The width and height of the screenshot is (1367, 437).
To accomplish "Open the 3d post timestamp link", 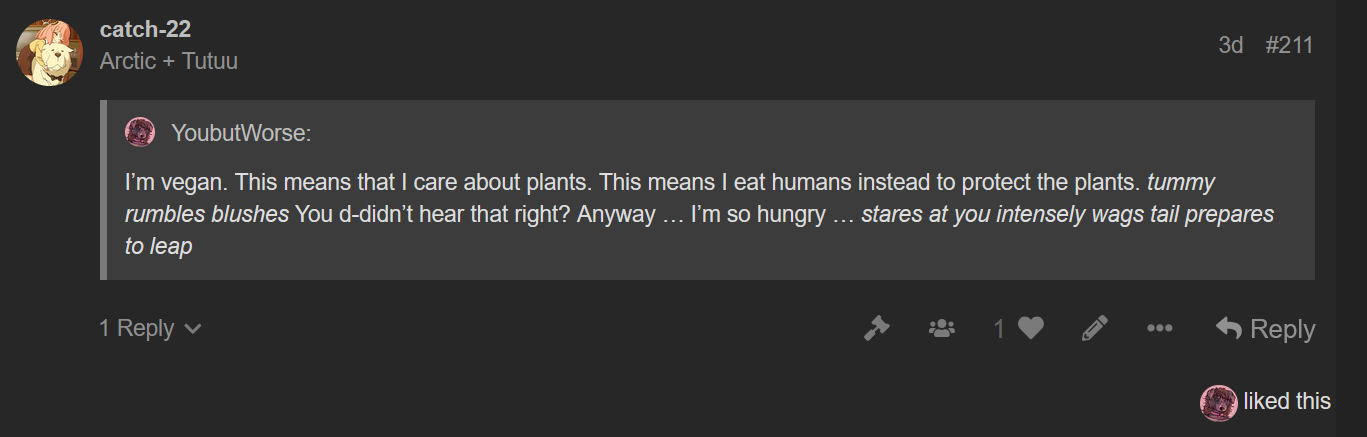I will pos(1230,45).
